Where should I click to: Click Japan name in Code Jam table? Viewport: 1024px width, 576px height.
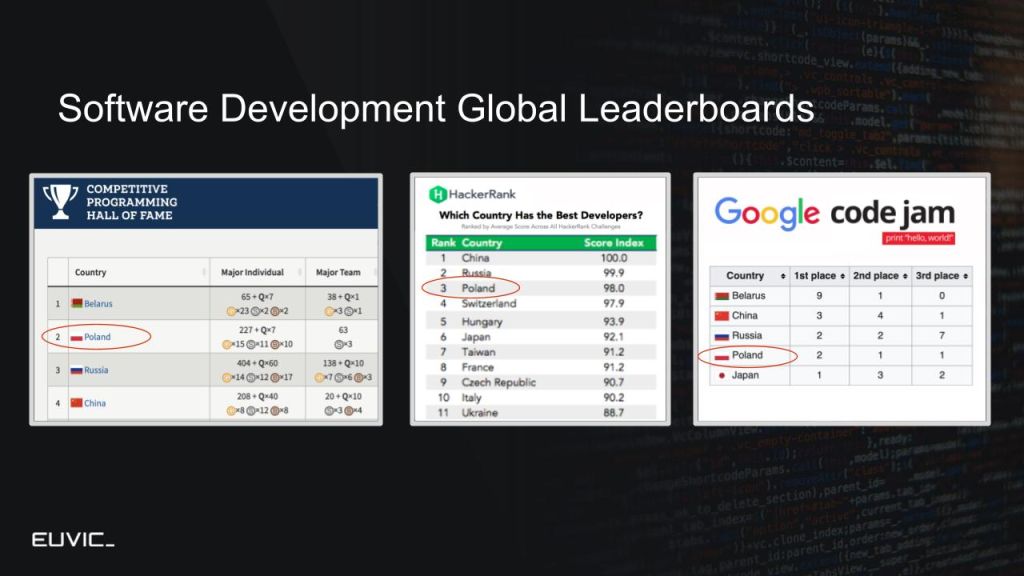tap(745, 376)
